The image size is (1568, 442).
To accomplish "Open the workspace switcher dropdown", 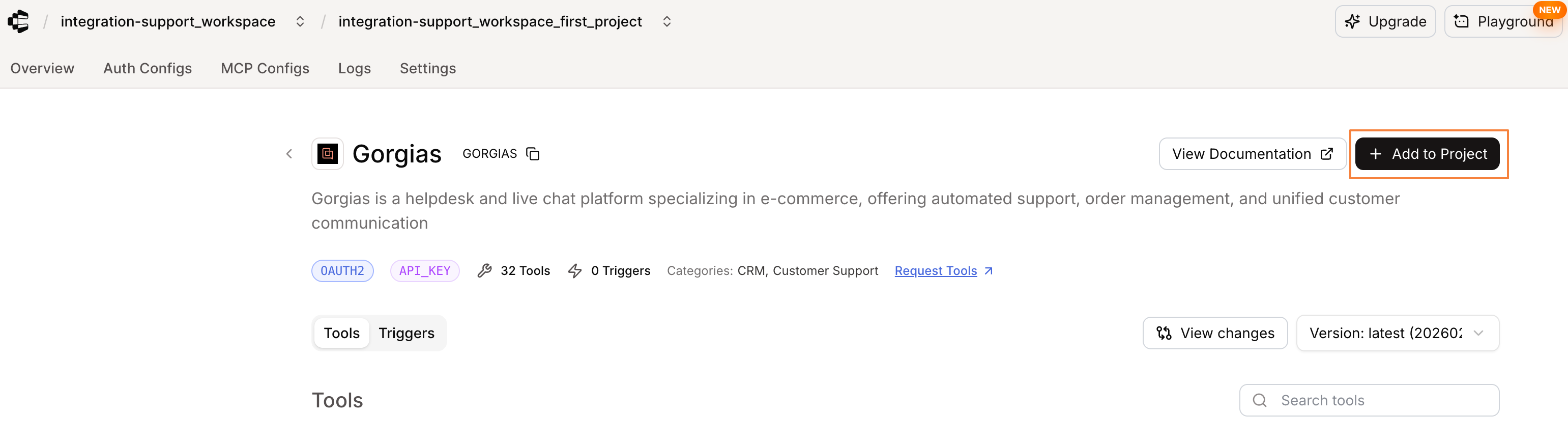I will coord(300,21).
